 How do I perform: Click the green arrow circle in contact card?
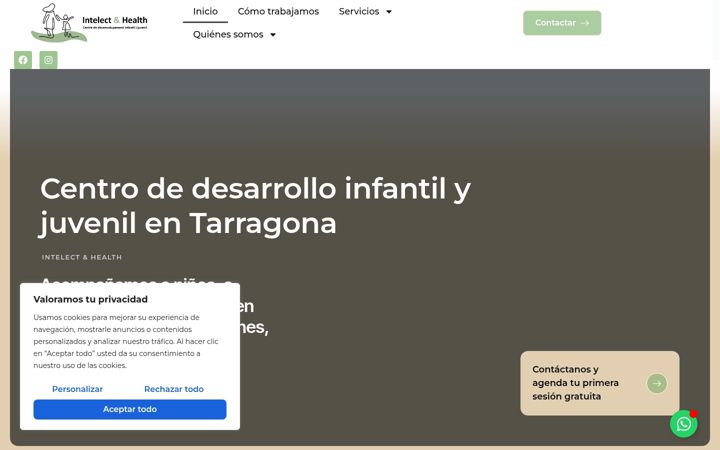coord(657,383)
